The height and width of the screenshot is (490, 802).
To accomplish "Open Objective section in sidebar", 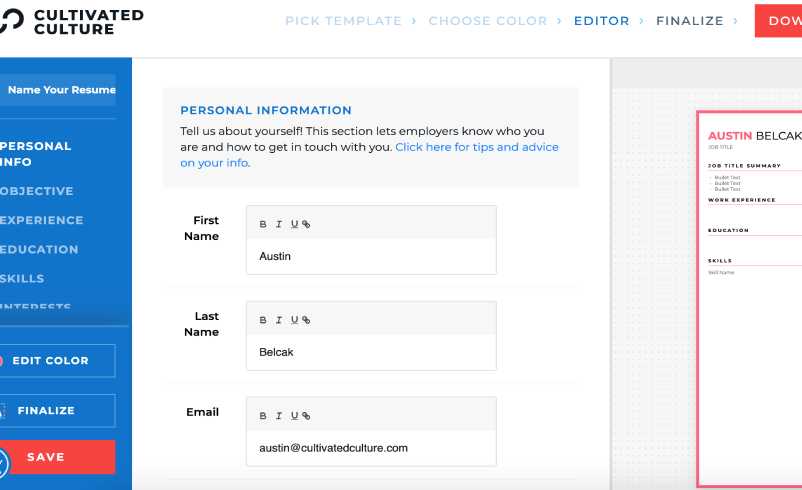I will (x=37, y=191).
